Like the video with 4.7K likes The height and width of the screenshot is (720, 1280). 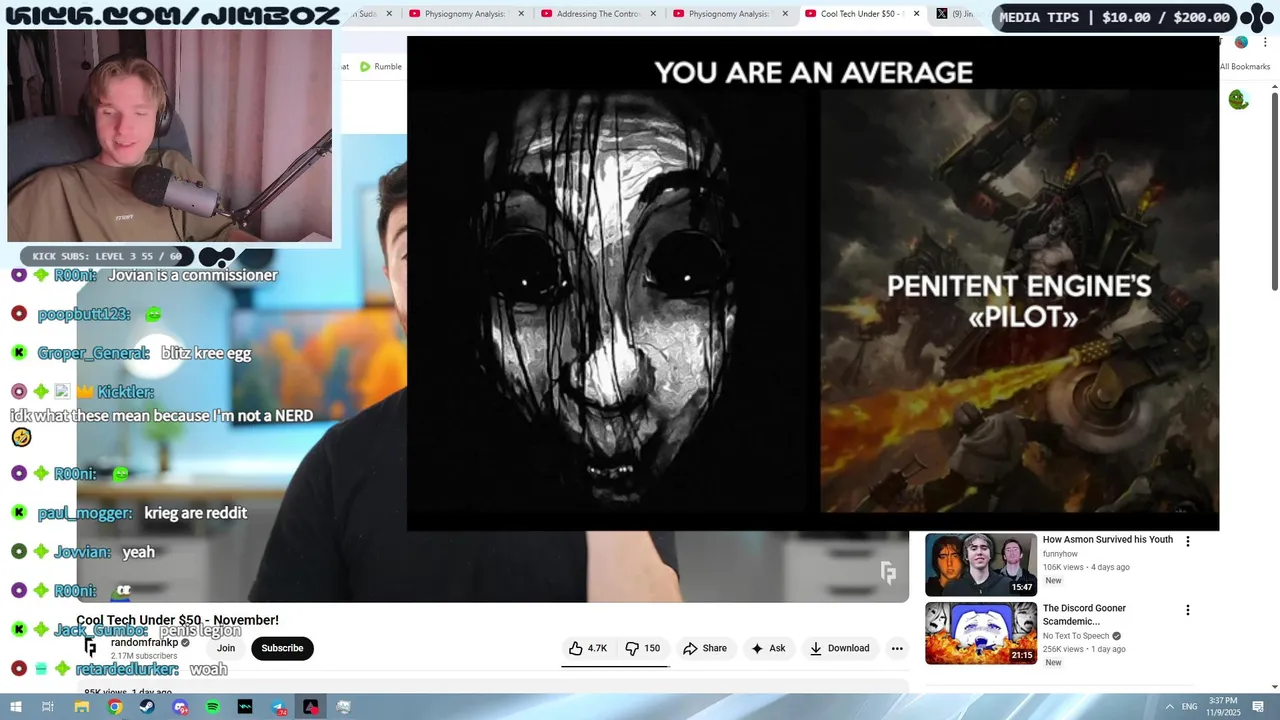click(x=588, y=648)
